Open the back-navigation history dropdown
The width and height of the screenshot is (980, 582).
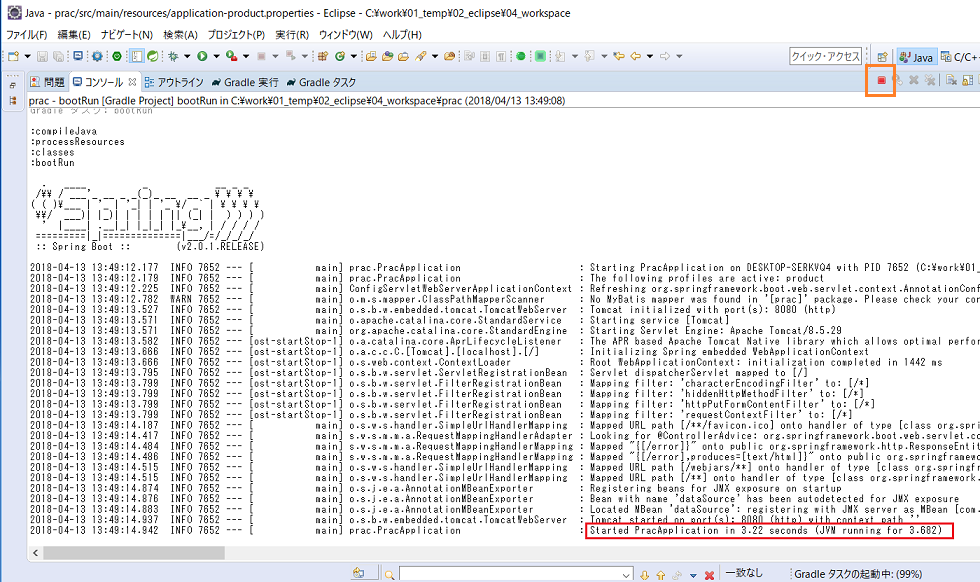tap(649, 57)
